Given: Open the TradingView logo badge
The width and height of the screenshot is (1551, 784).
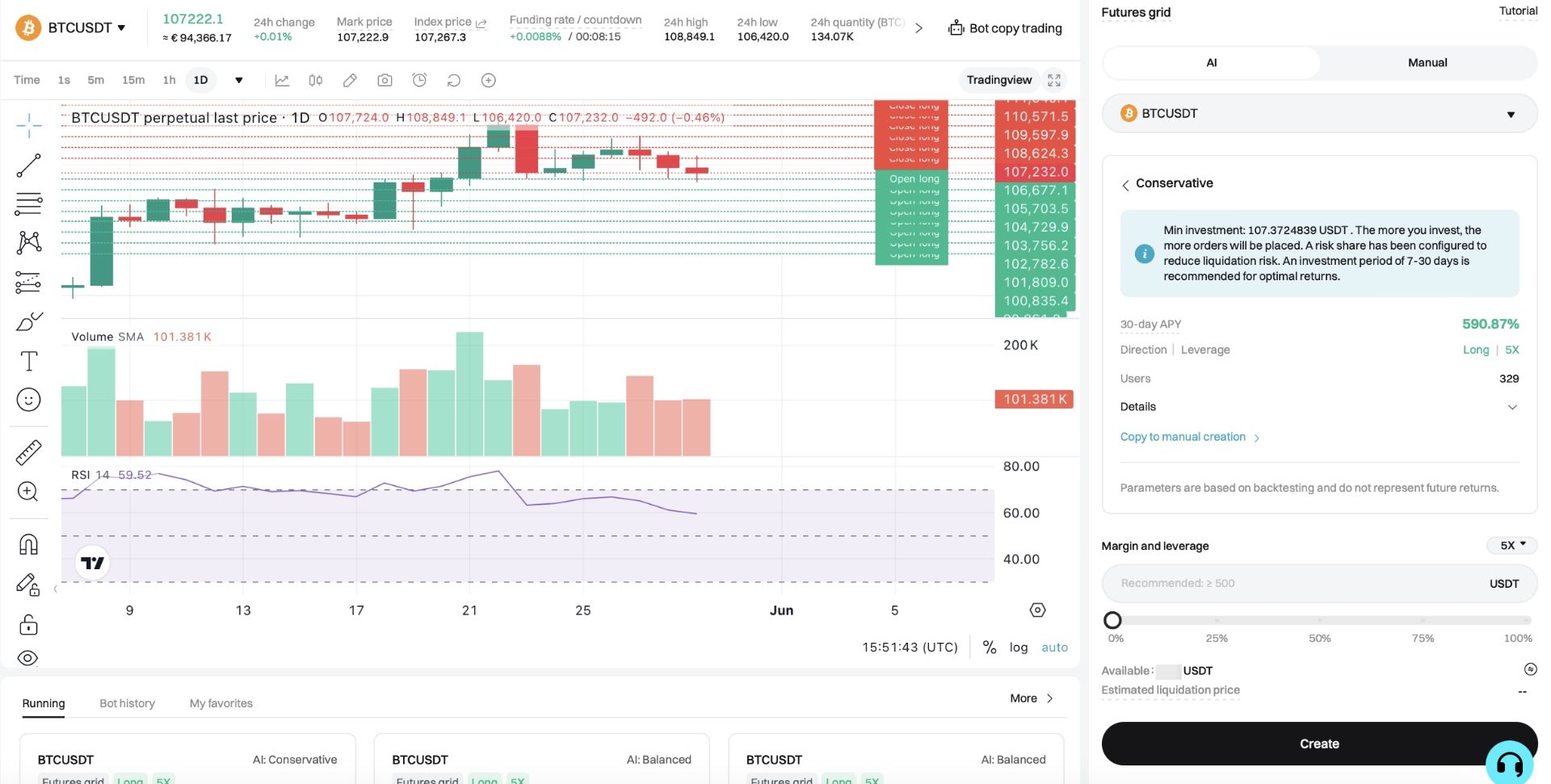Looking at the screenshot, I should click(x=92, y=563).
